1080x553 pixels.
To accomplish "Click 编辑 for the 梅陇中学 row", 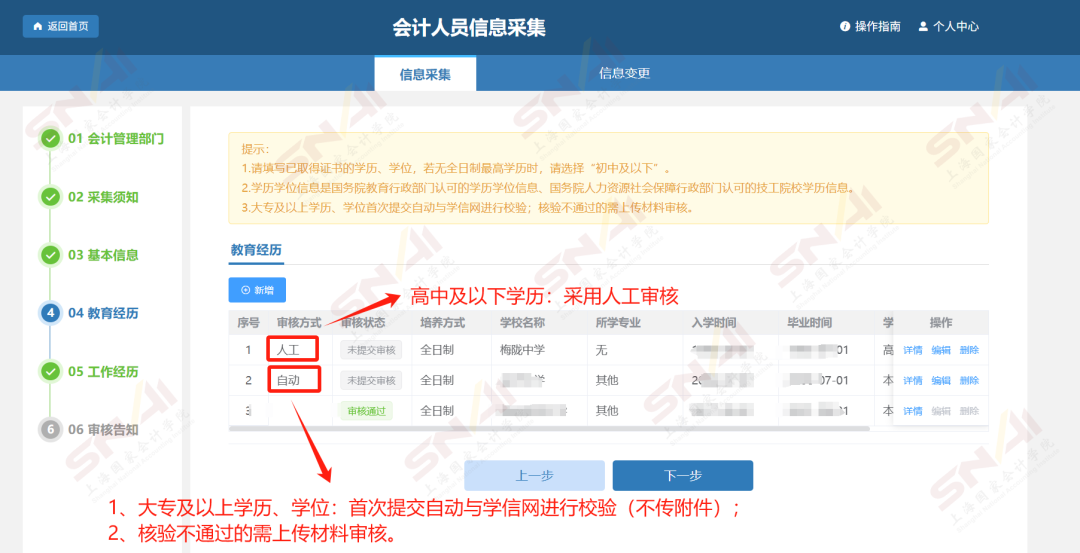I will (x=941, y=350).
